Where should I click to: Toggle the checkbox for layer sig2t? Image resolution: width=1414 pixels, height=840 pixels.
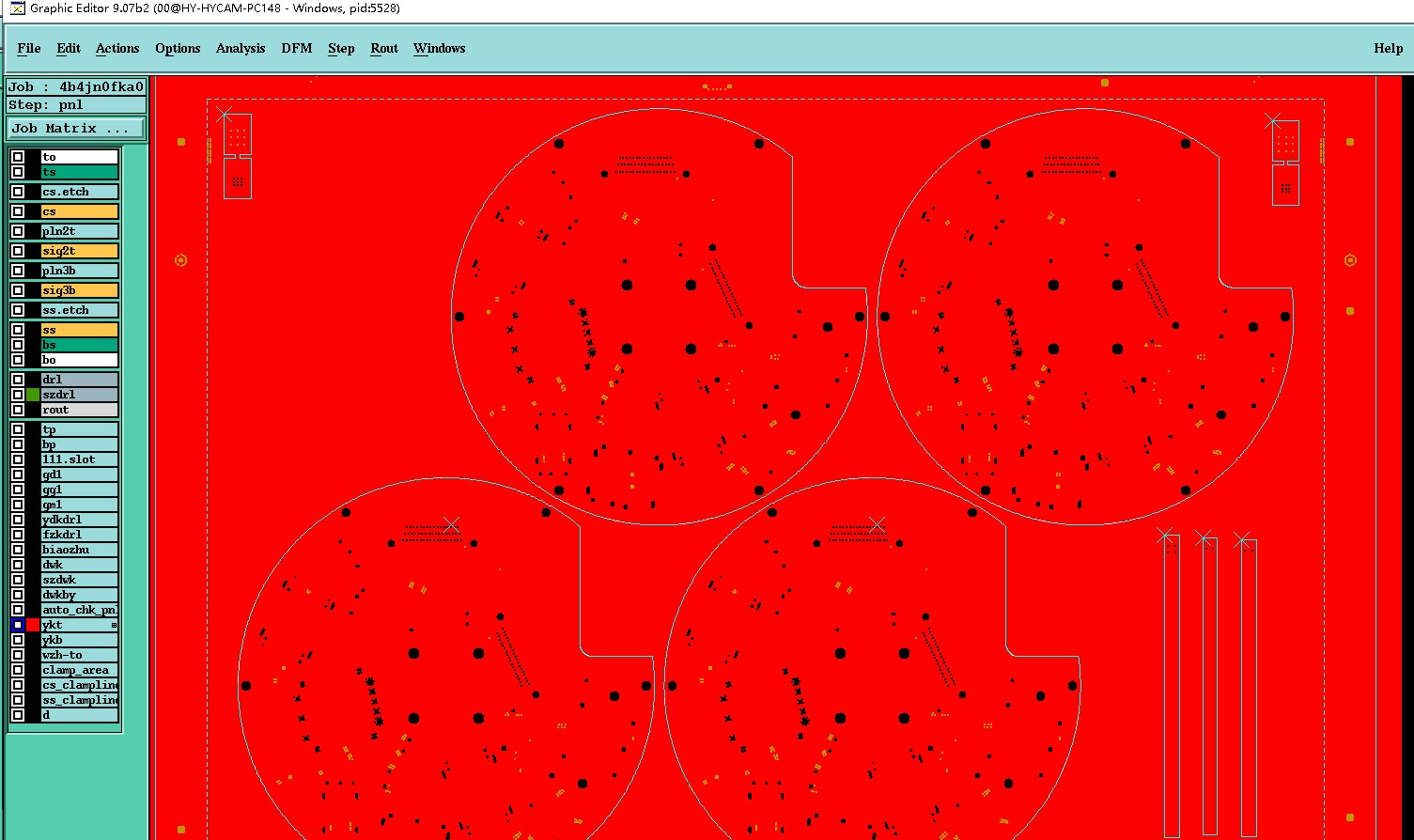click(18, 251)
